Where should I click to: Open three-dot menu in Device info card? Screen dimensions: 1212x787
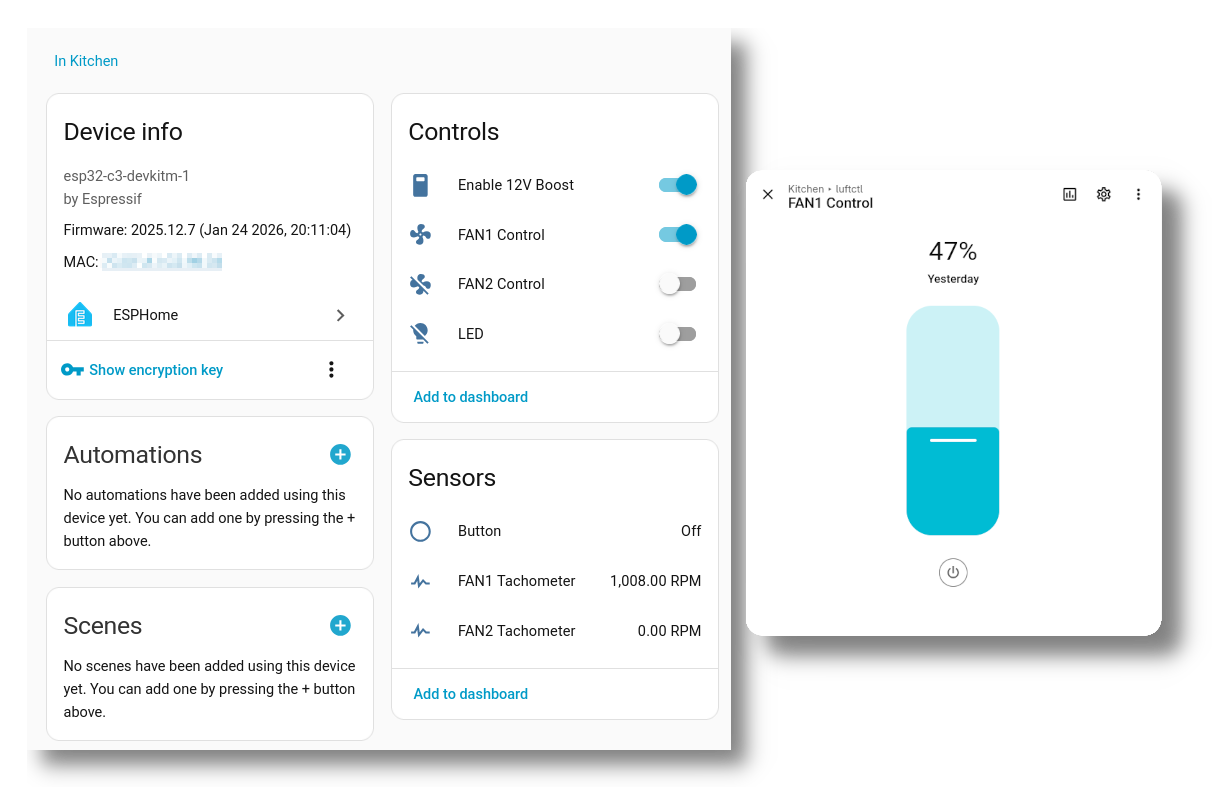331,370
